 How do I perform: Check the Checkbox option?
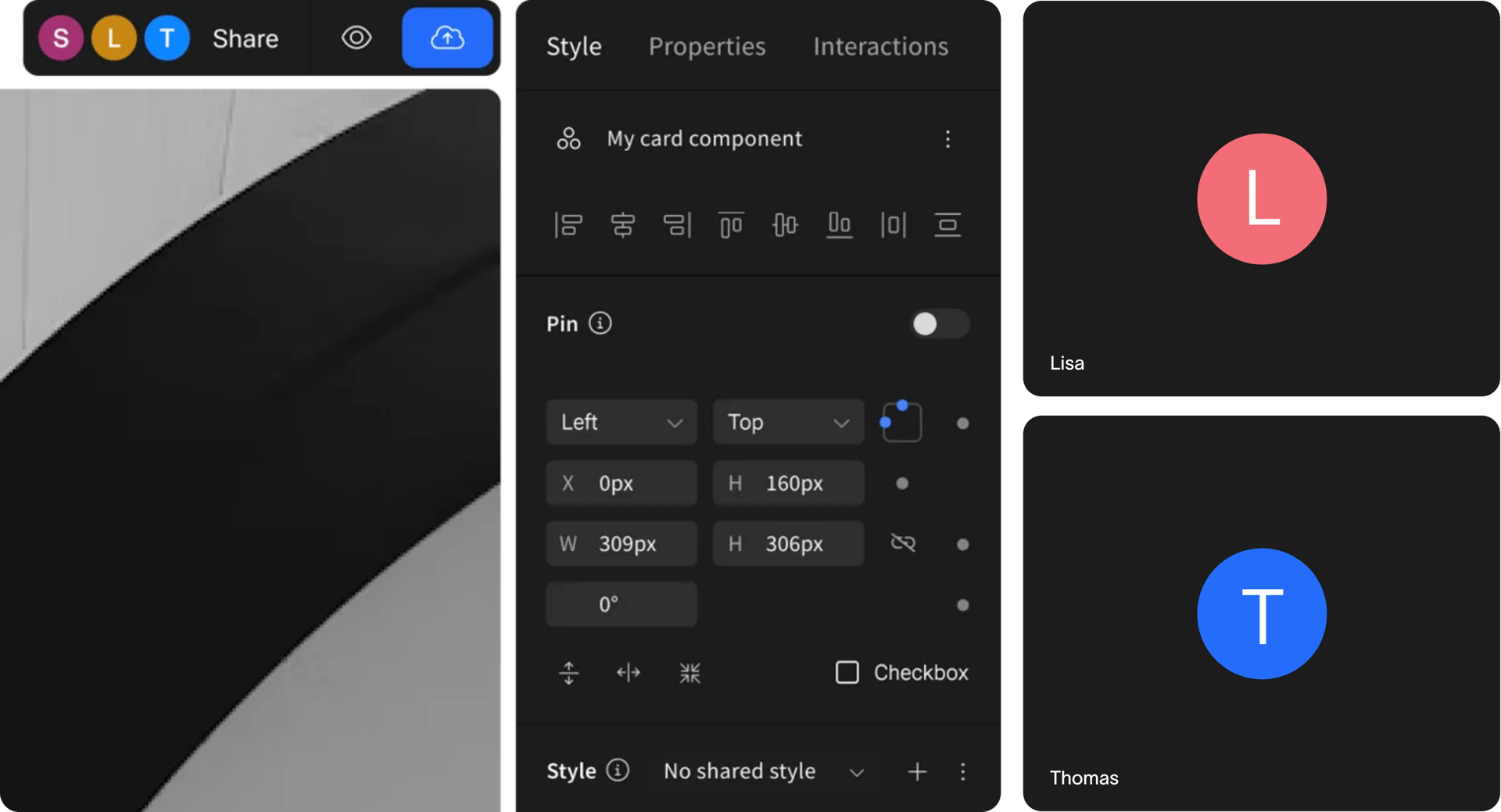point(847,673)
